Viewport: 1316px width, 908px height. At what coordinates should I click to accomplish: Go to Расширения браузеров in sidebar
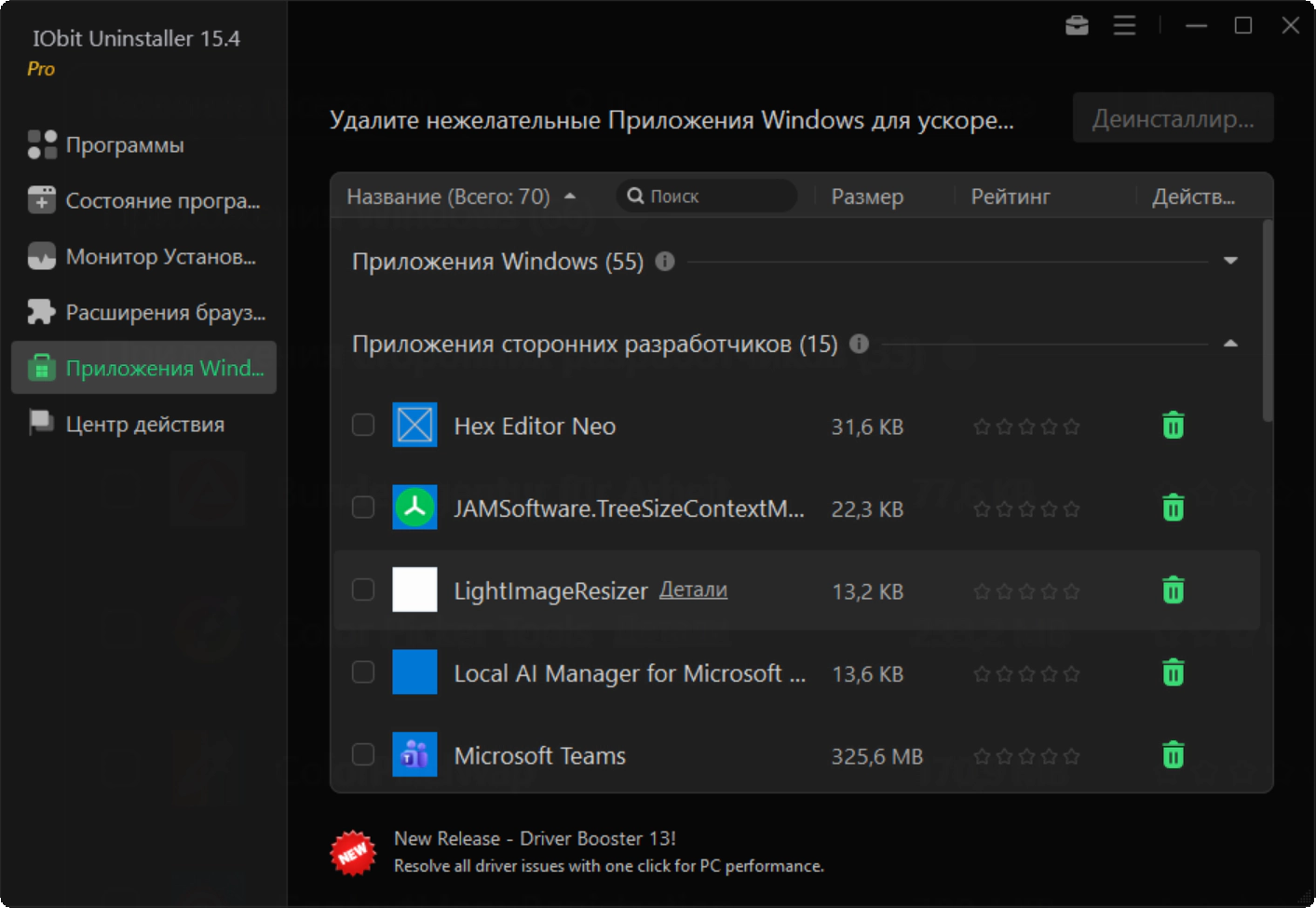click(165, 313)
